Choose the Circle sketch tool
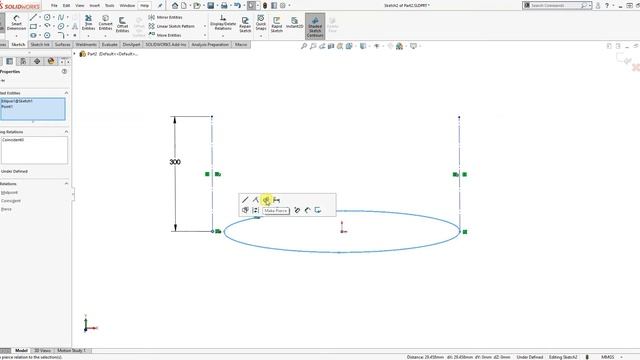The height and width of the screenshot is (360, 640). [47, 18]
